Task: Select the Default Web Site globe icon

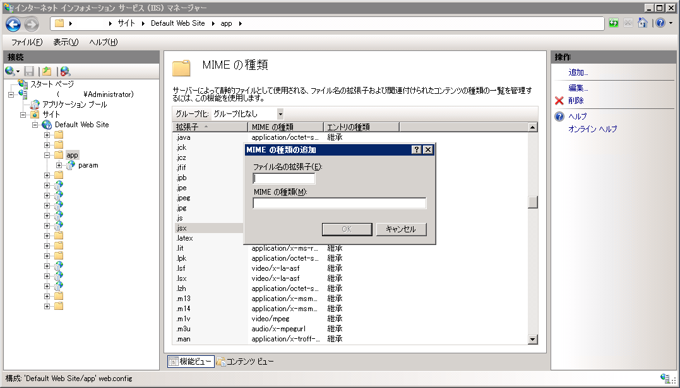Action: 47,125
